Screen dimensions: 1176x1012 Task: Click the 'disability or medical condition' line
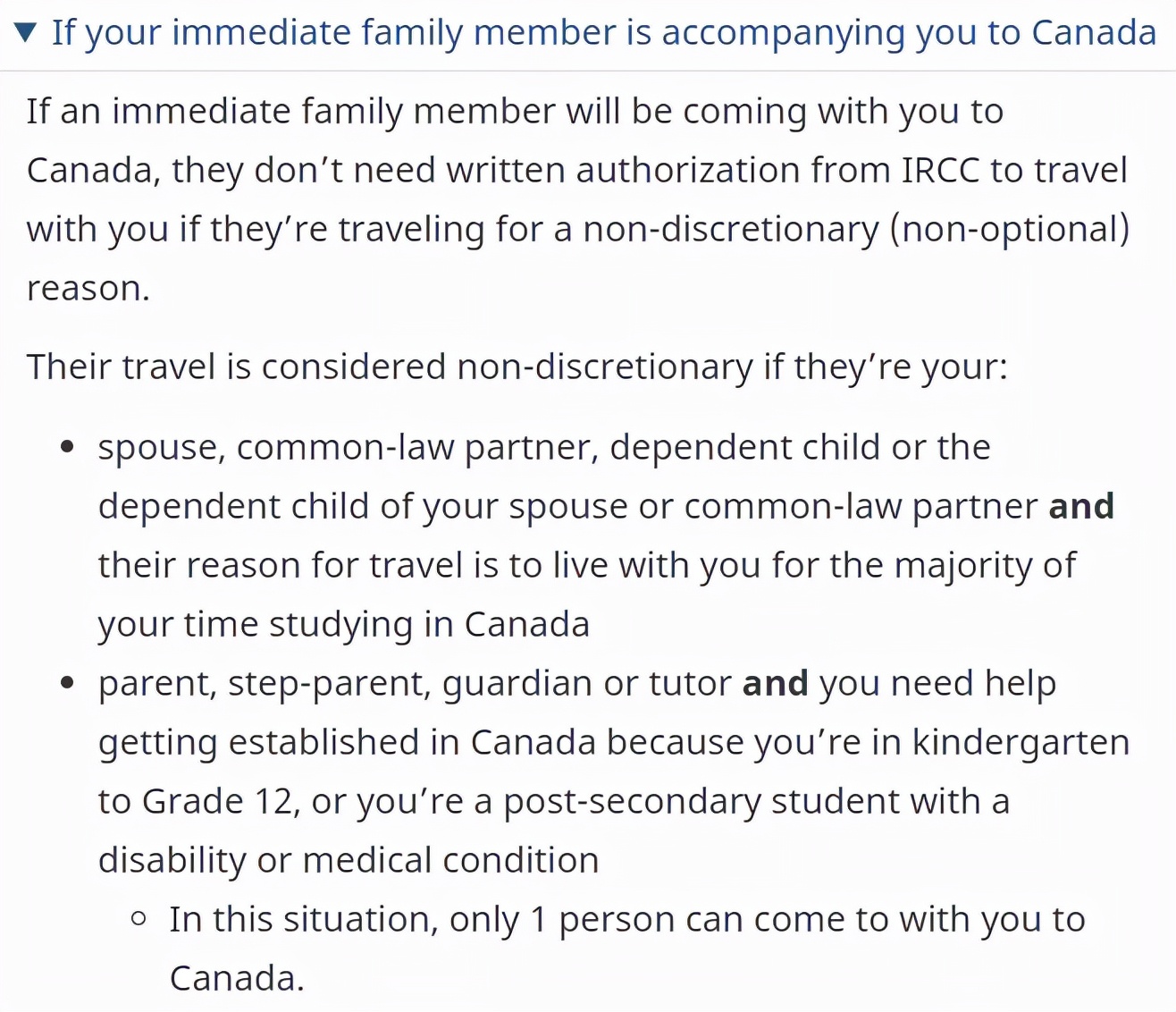(x=349, y=860)
